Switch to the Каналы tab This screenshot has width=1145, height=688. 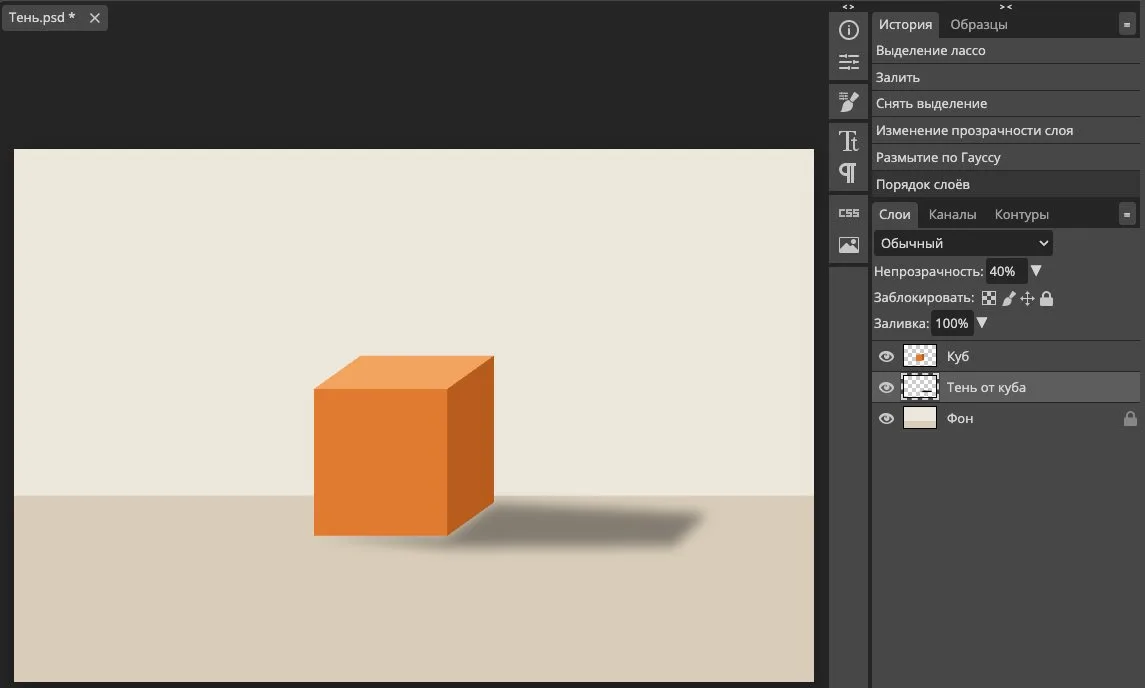pos(952,214)
